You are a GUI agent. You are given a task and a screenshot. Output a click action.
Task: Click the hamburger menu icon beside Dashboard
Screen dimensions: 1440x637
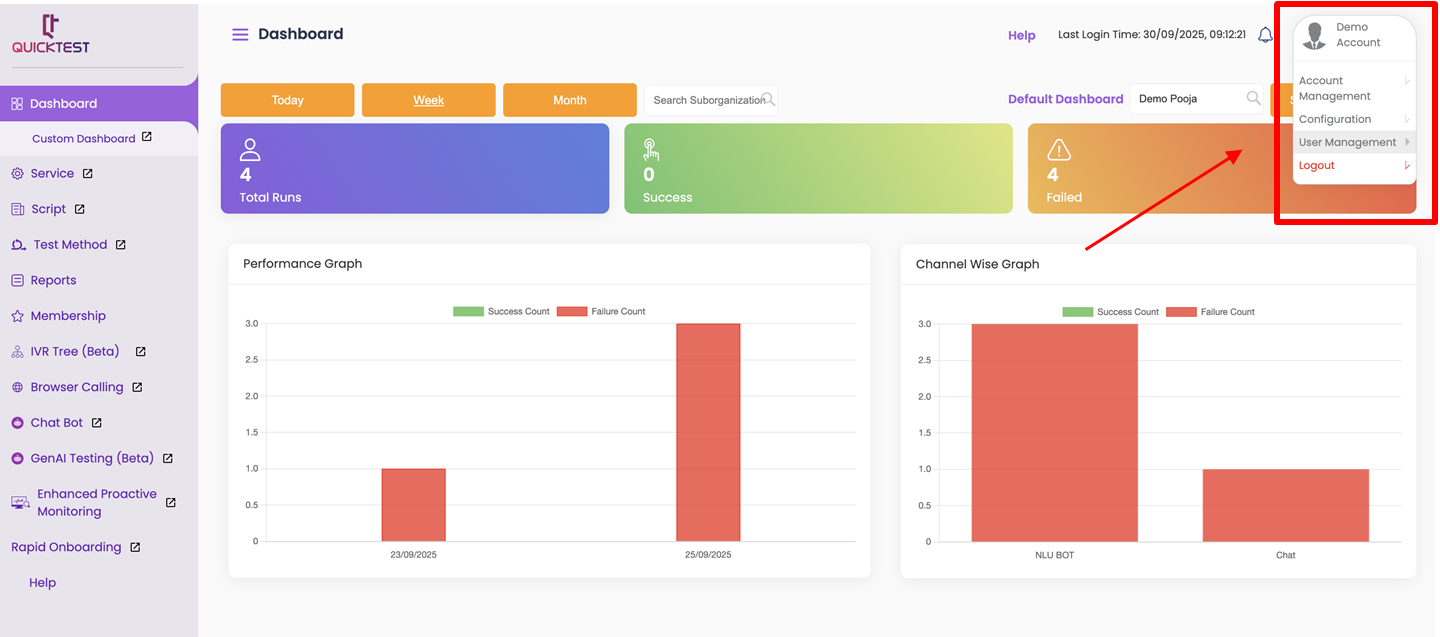pos(240,35)
